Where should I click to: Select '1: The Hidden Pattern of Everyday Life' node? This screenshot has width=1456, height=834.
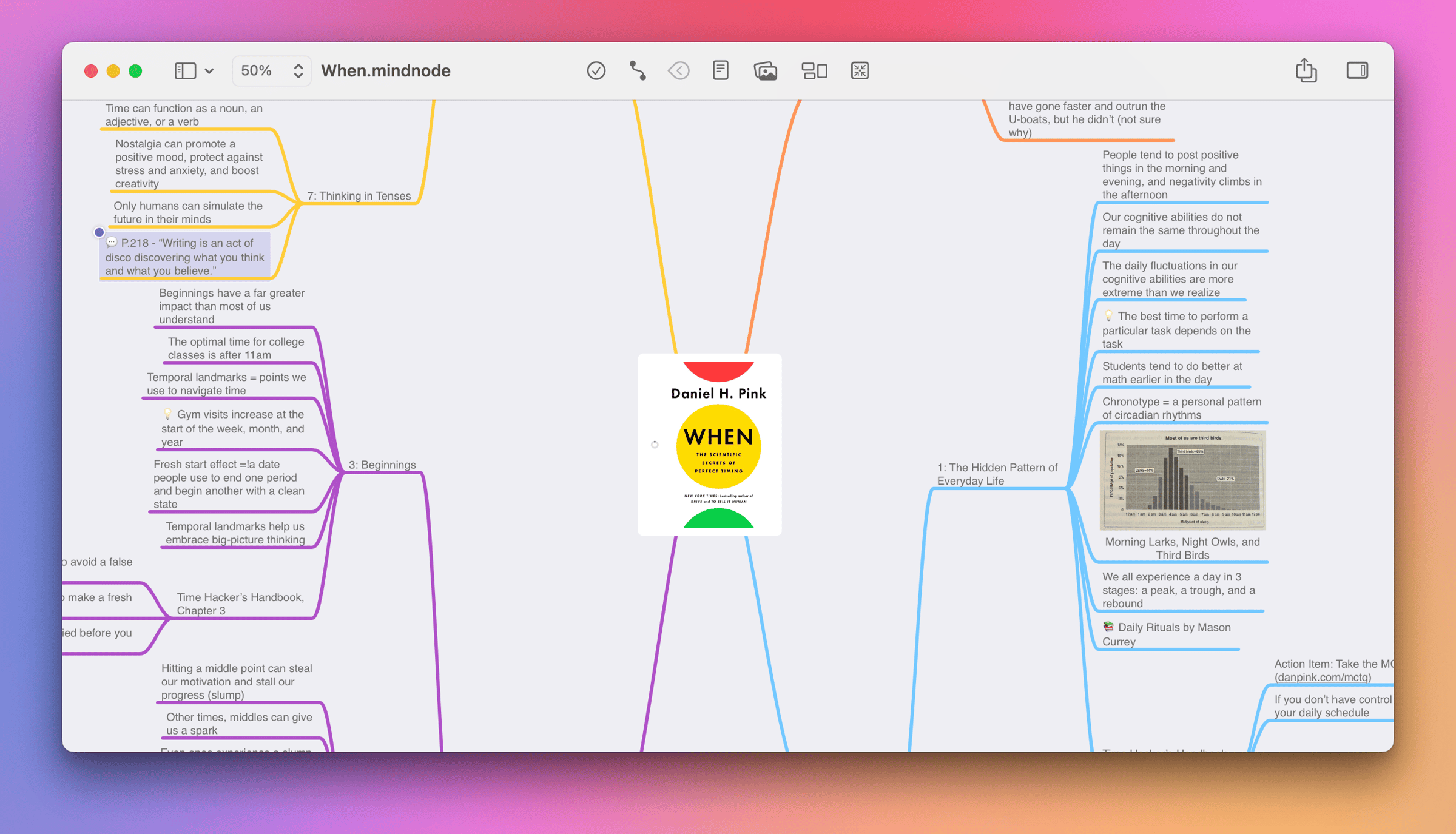(997, 474)
